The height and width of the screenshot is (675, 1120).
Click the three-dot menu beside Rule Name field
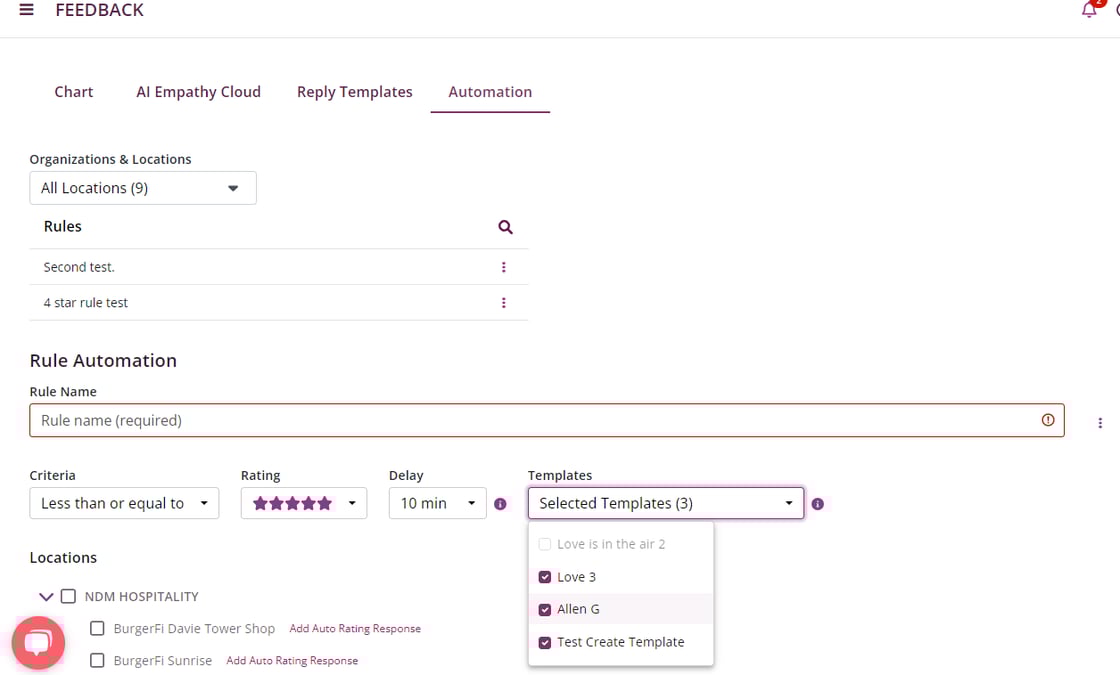[x=1100, y=423]
